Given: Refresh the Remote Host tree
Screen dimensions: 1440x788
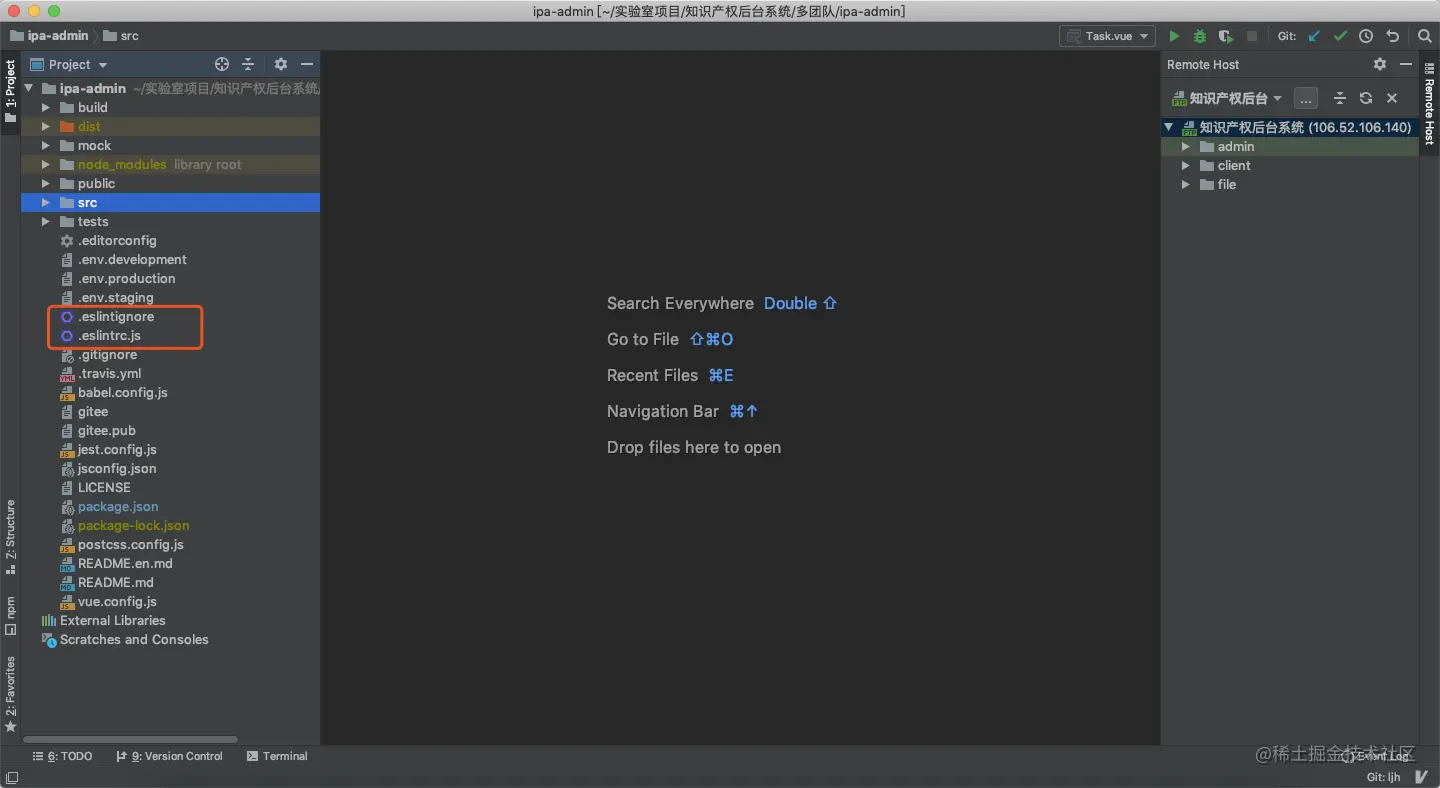Looking at the screenshot, I should tap(1366, 98).
